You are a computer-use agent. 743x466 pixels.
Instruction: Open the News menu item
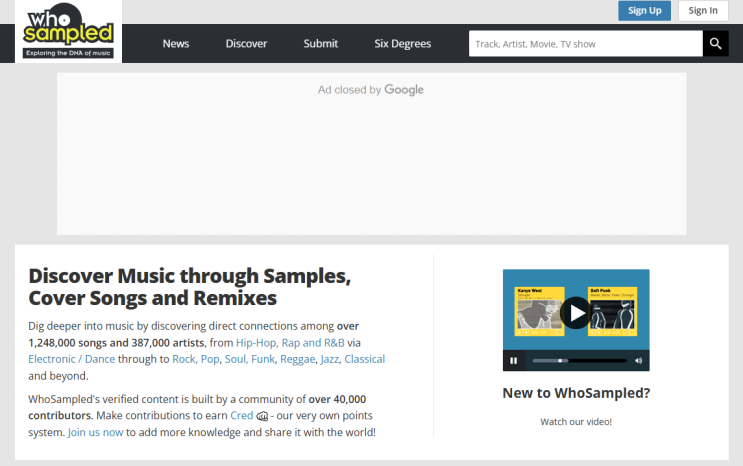(x=176, y=44)
